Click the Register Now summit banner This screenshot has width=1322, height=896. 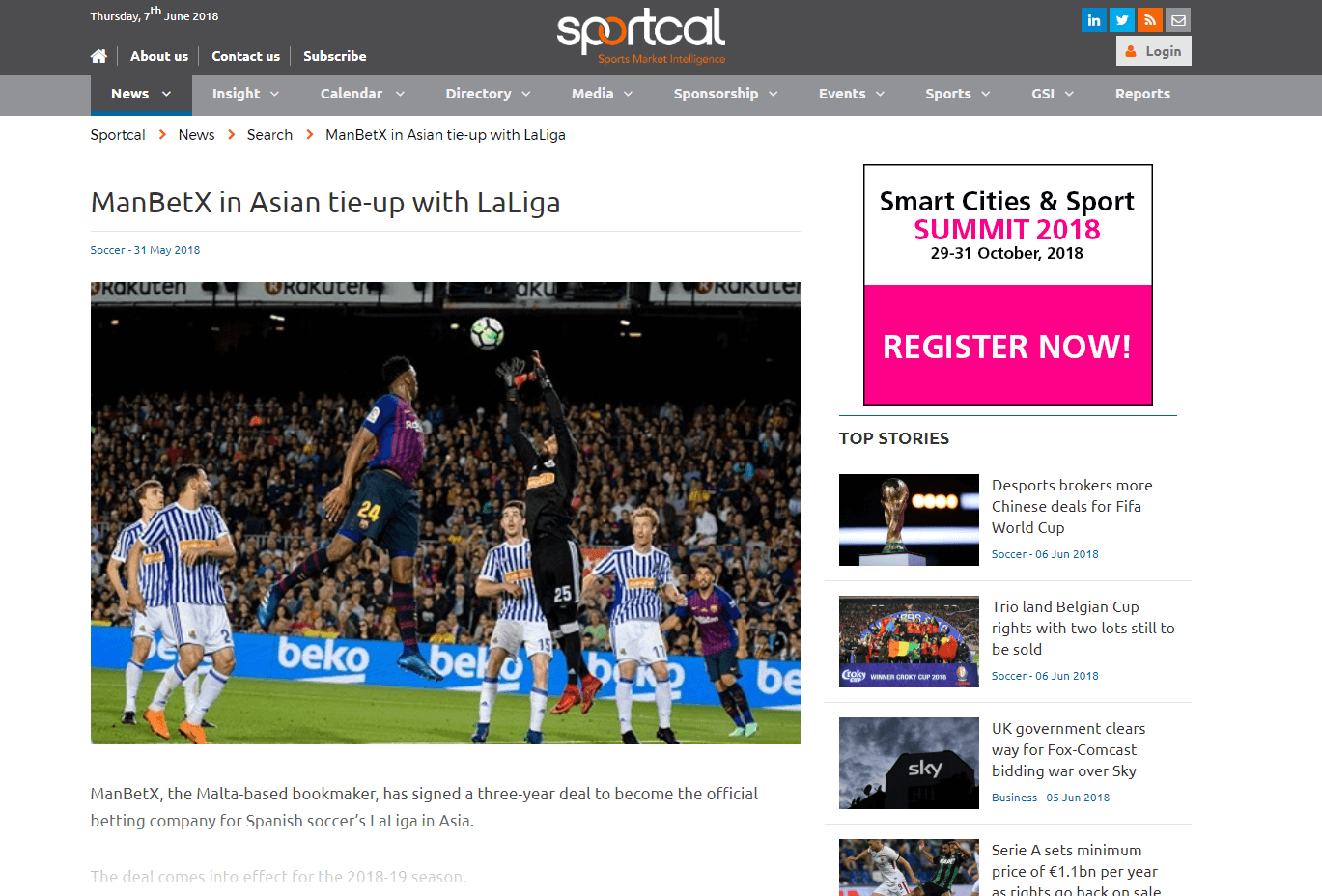coord(1007,285)
